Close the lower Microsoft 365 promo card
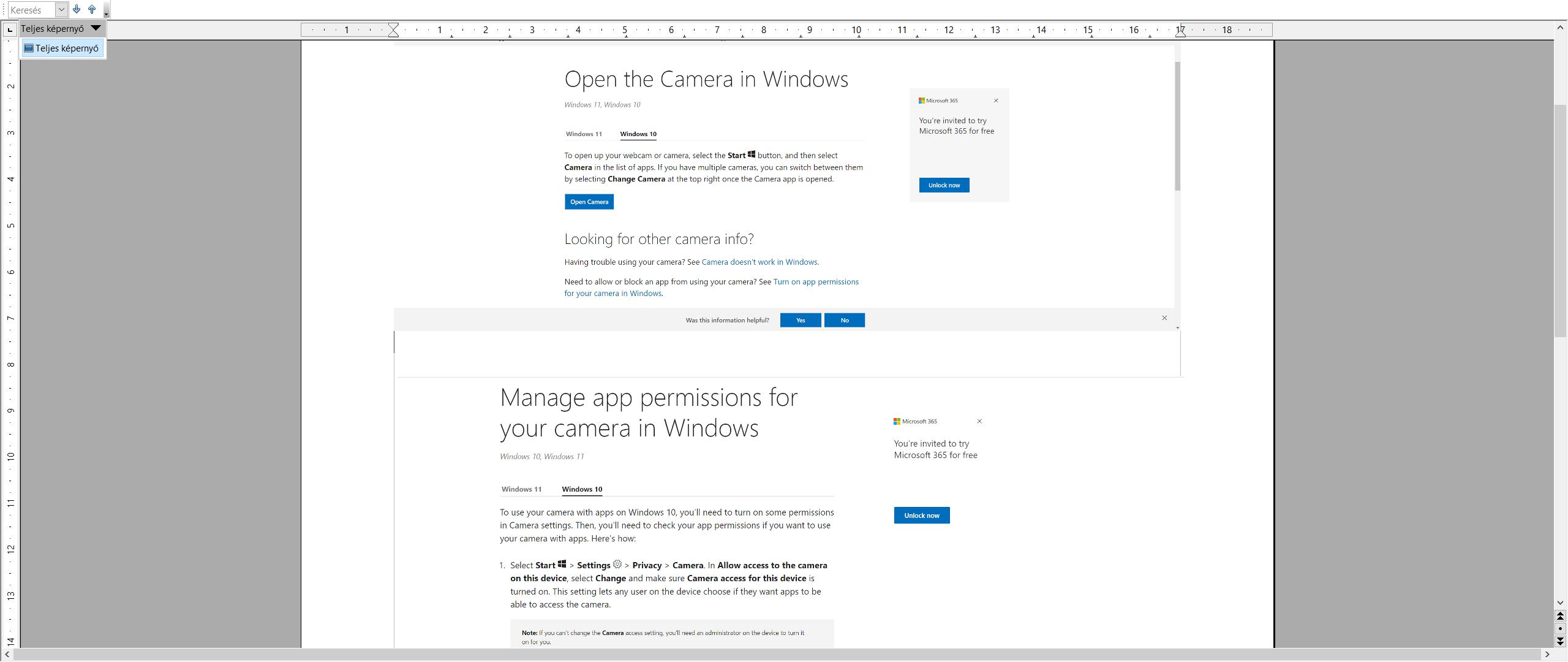 click(979, 421)
